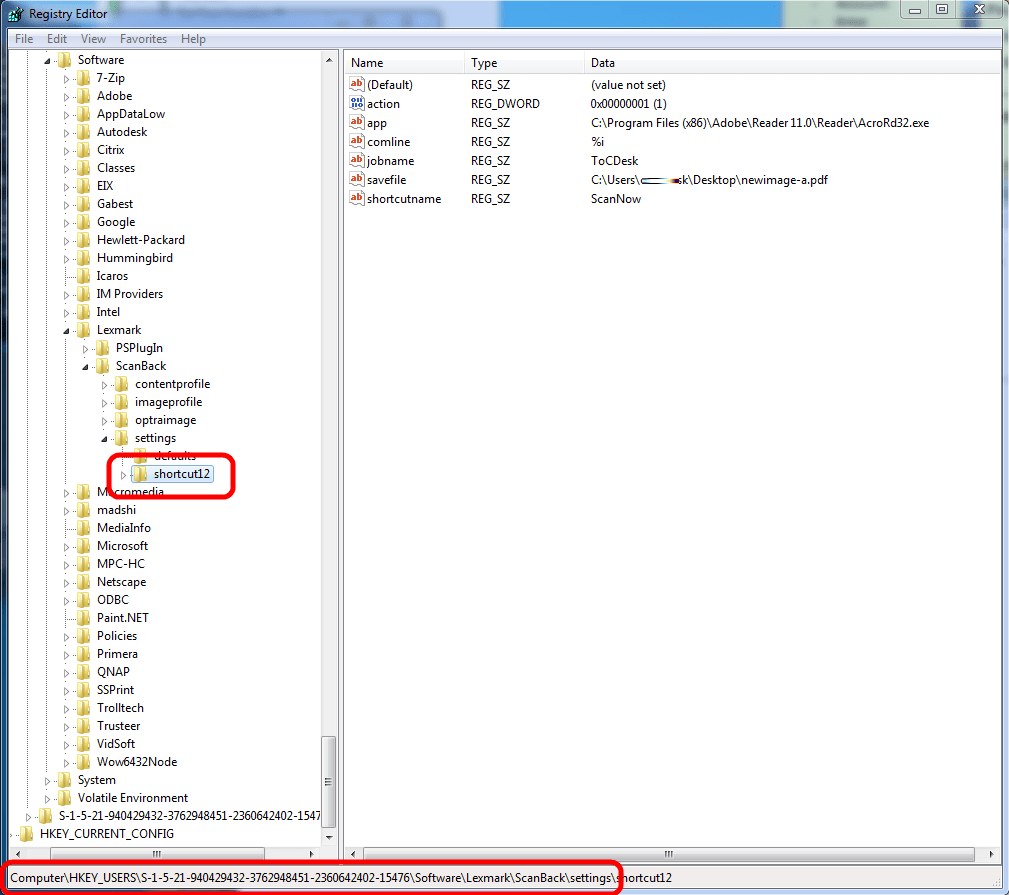Click the binary icon for action value
The height and width of the screenshot is (895, 1009).
tap(357, 104)
